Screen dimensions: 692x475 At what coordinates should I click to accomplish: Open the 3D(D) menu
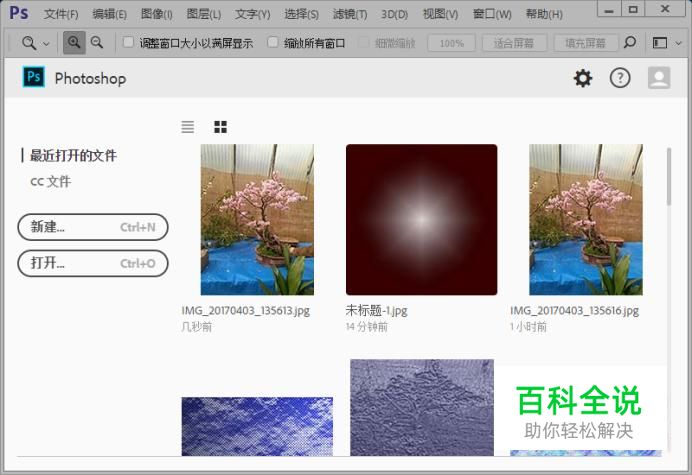click(x=395, y=14)
